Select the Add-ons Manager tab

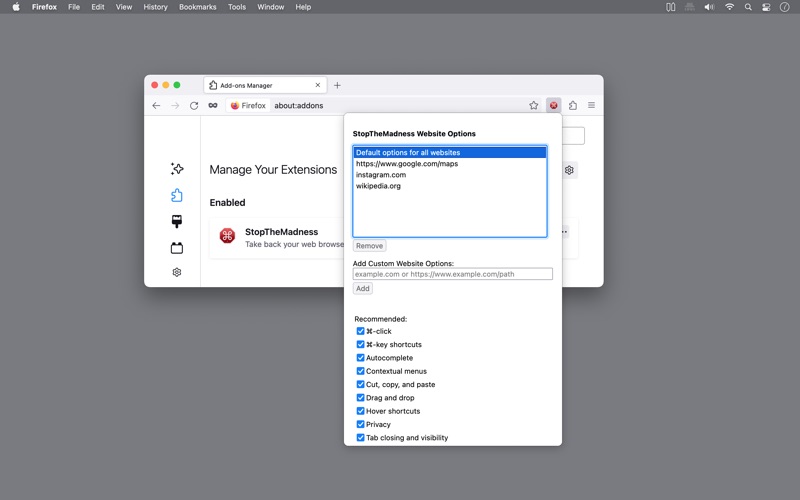pos(265,85)
